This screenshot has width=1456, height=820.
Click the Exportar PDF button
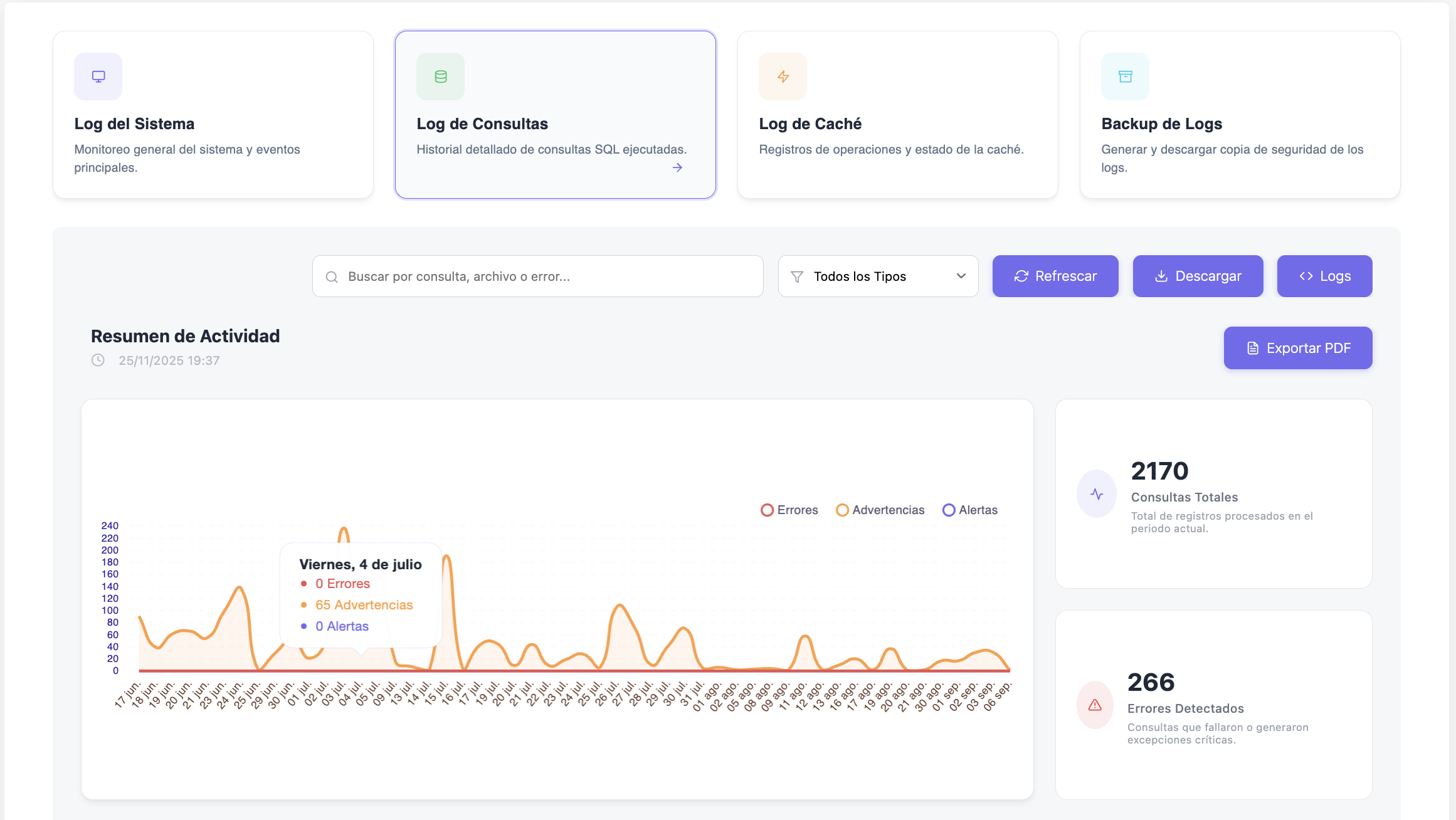[x=1297, y=348]
